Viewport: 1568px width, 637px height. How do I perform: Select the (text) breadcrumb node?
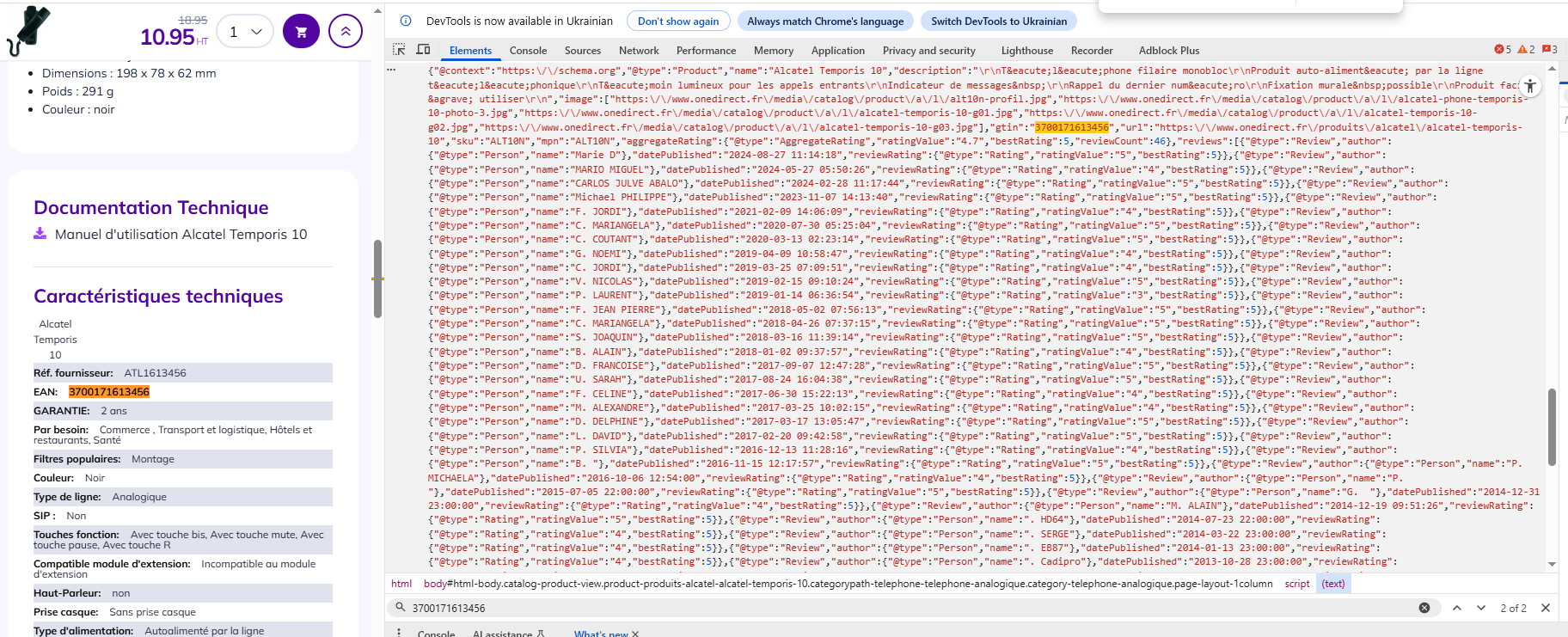(x=1333, y=584)
